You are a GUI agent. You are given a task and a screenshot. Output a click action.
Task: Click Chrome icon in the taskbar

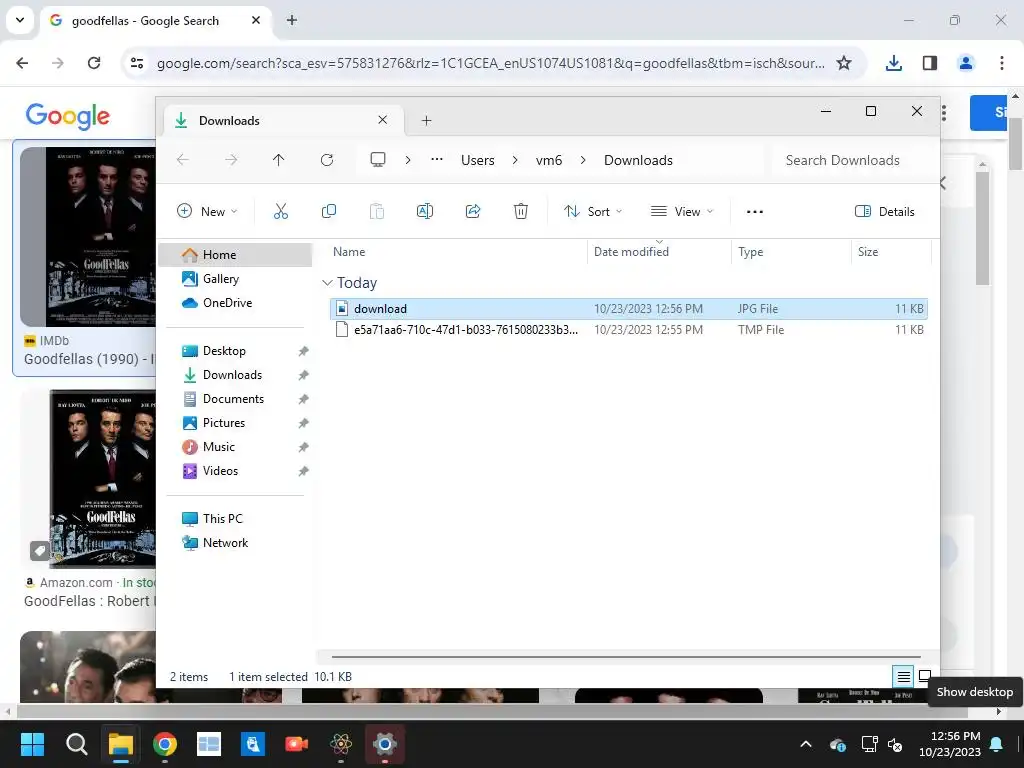pos(165,744)
